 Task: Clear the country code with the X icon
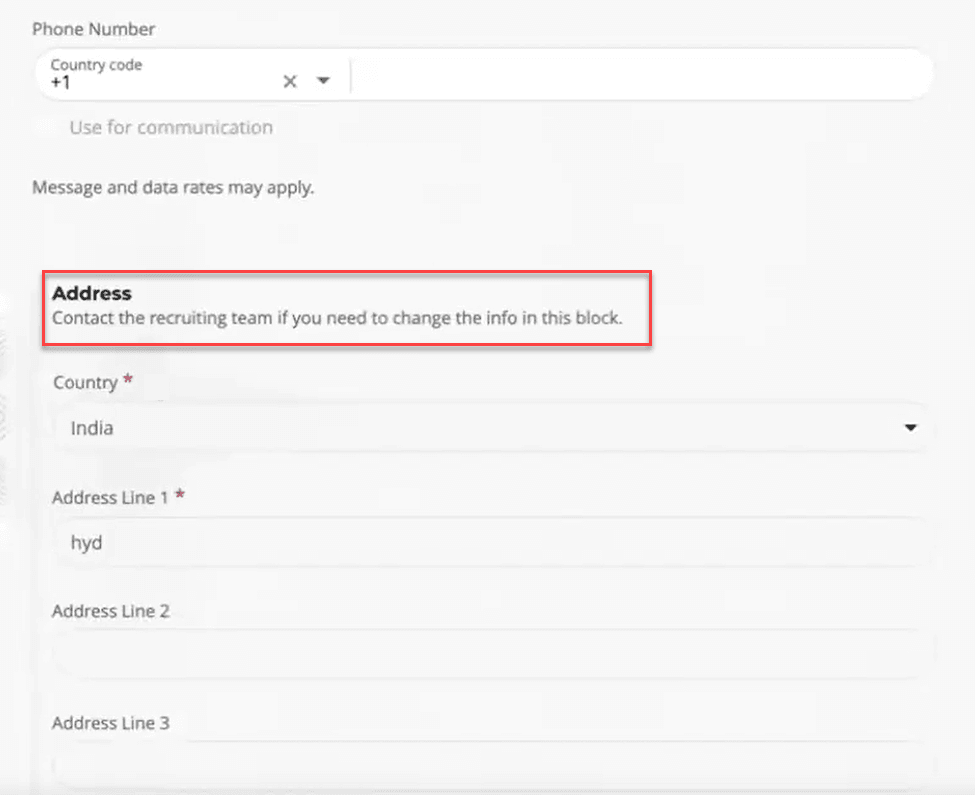pos(290,81)
